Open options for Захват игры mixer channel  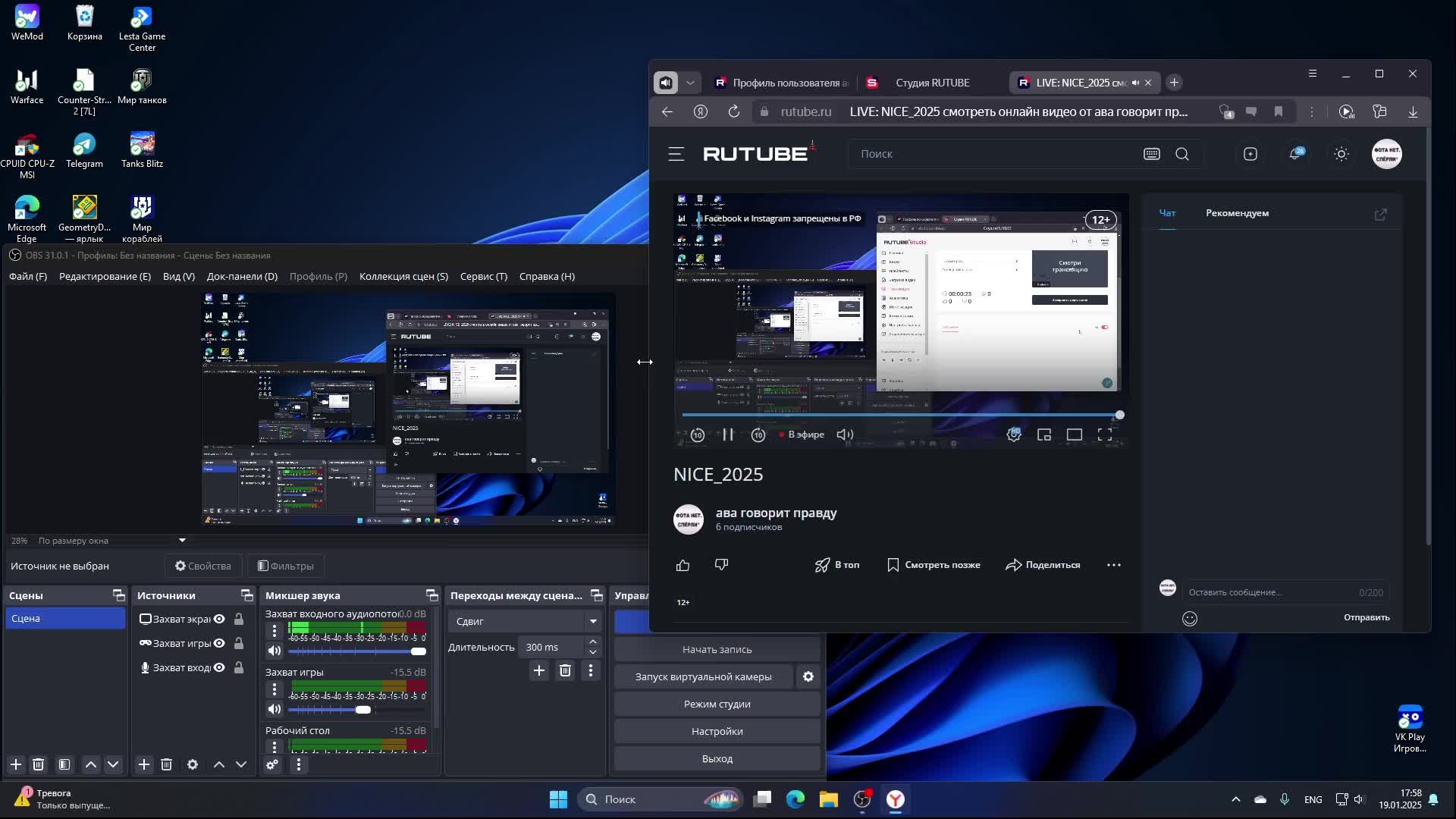(x=275, y=689)
